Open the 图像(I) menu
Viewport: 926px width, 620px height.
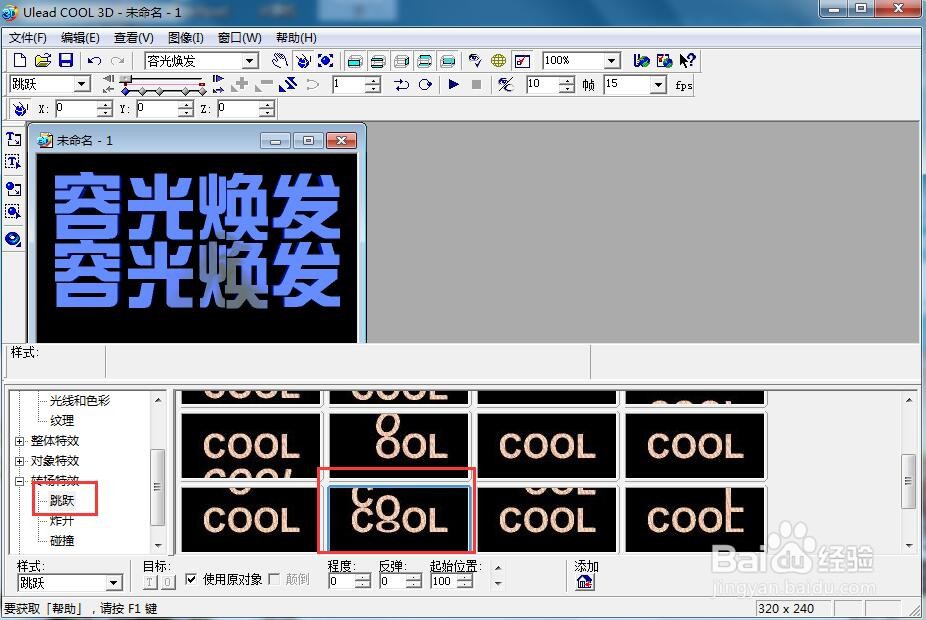(185, 38)
